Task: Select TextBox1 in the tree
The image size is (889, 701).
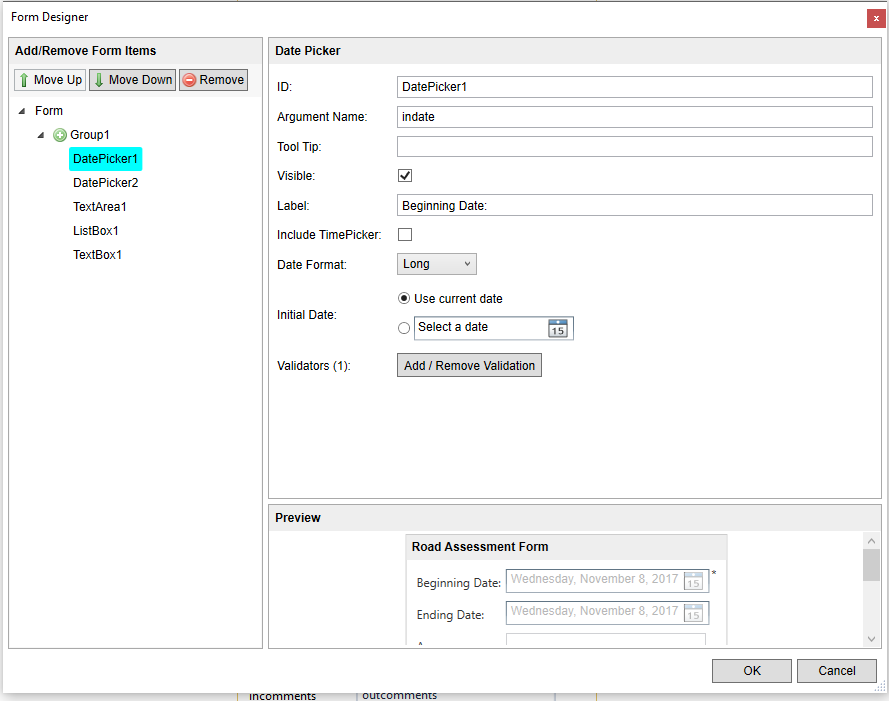Action: (98, 255)
